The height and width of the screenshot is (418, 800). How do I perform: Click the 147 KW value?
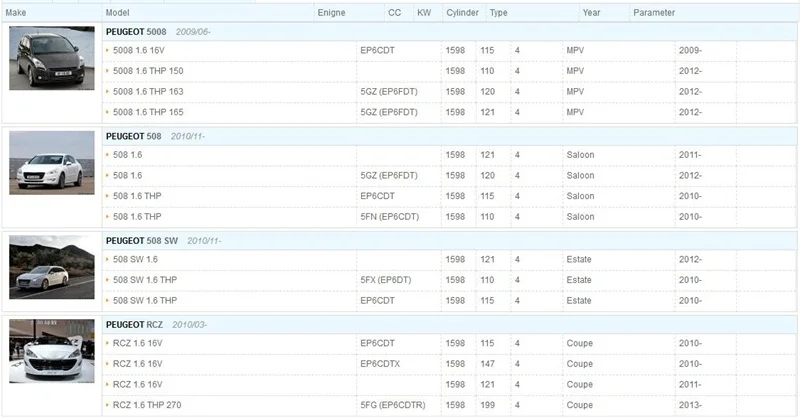click(x=487, y=364)
